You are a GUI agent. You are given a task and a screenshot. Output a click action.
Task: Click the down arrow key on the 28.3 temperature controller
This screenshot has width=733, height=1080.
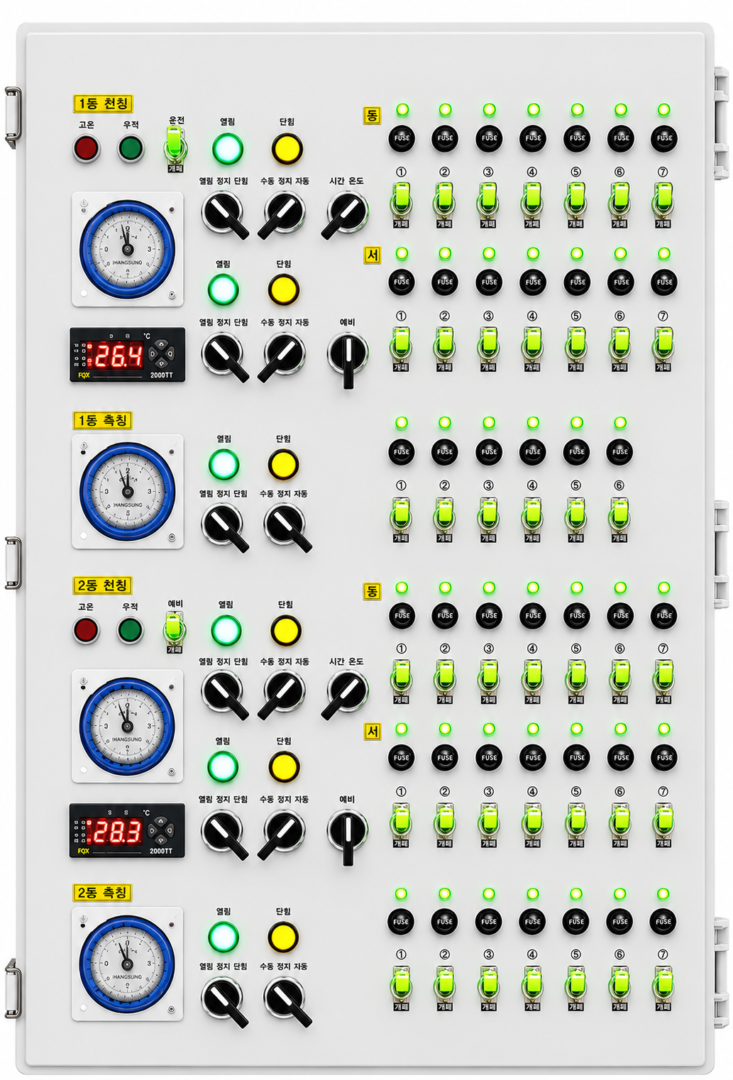tap(161, 840)
